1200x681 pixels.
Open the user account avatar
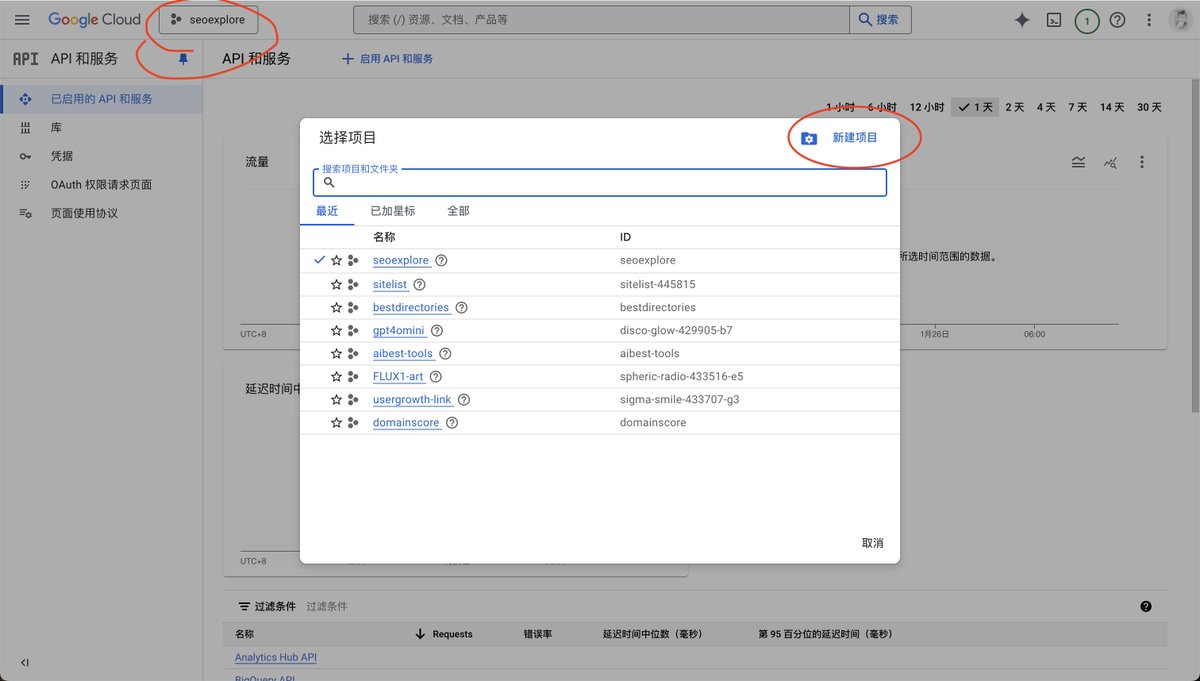point(1180,20)
